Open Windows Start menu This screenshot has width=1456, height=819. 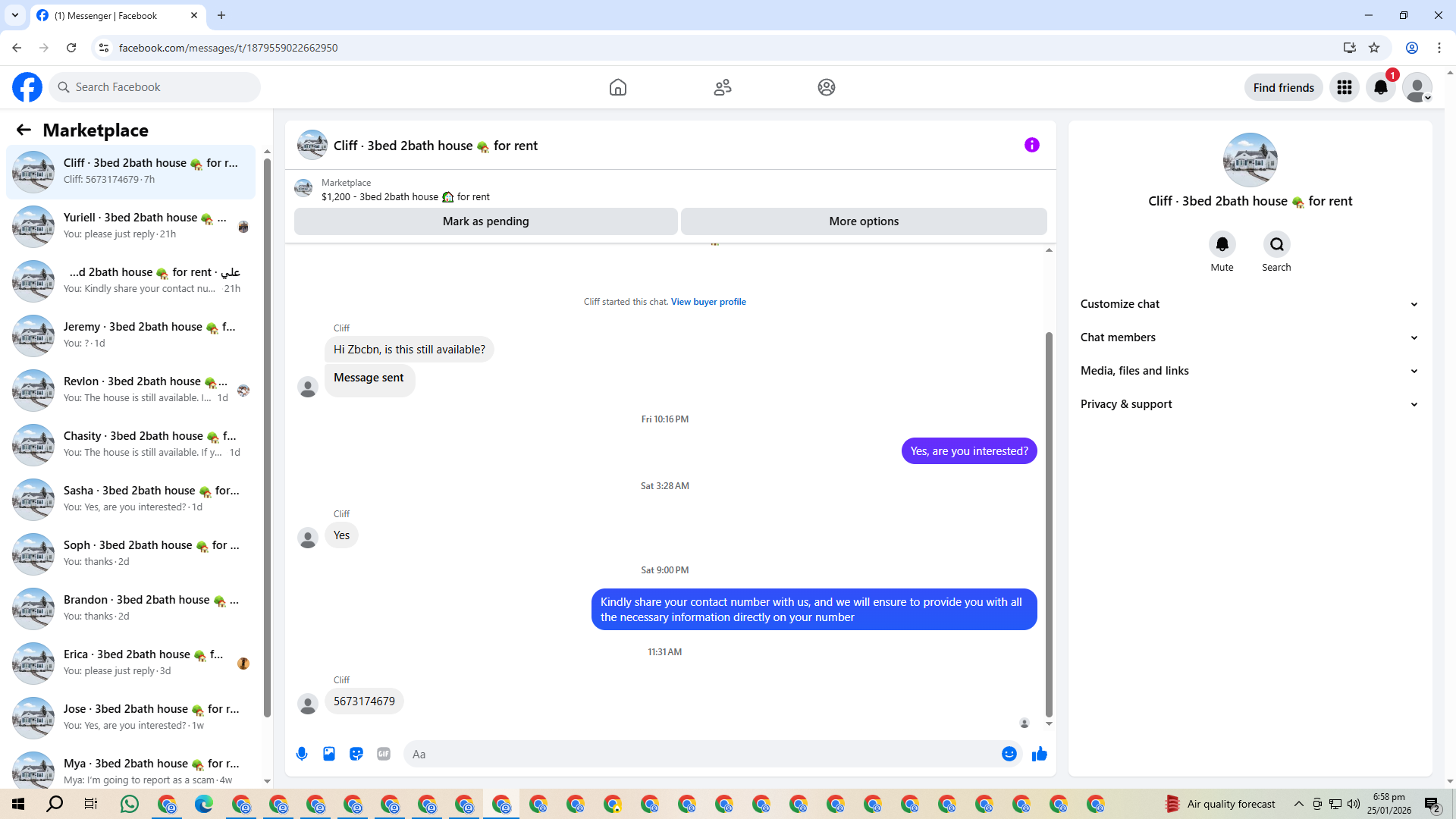tap(18, 804)
